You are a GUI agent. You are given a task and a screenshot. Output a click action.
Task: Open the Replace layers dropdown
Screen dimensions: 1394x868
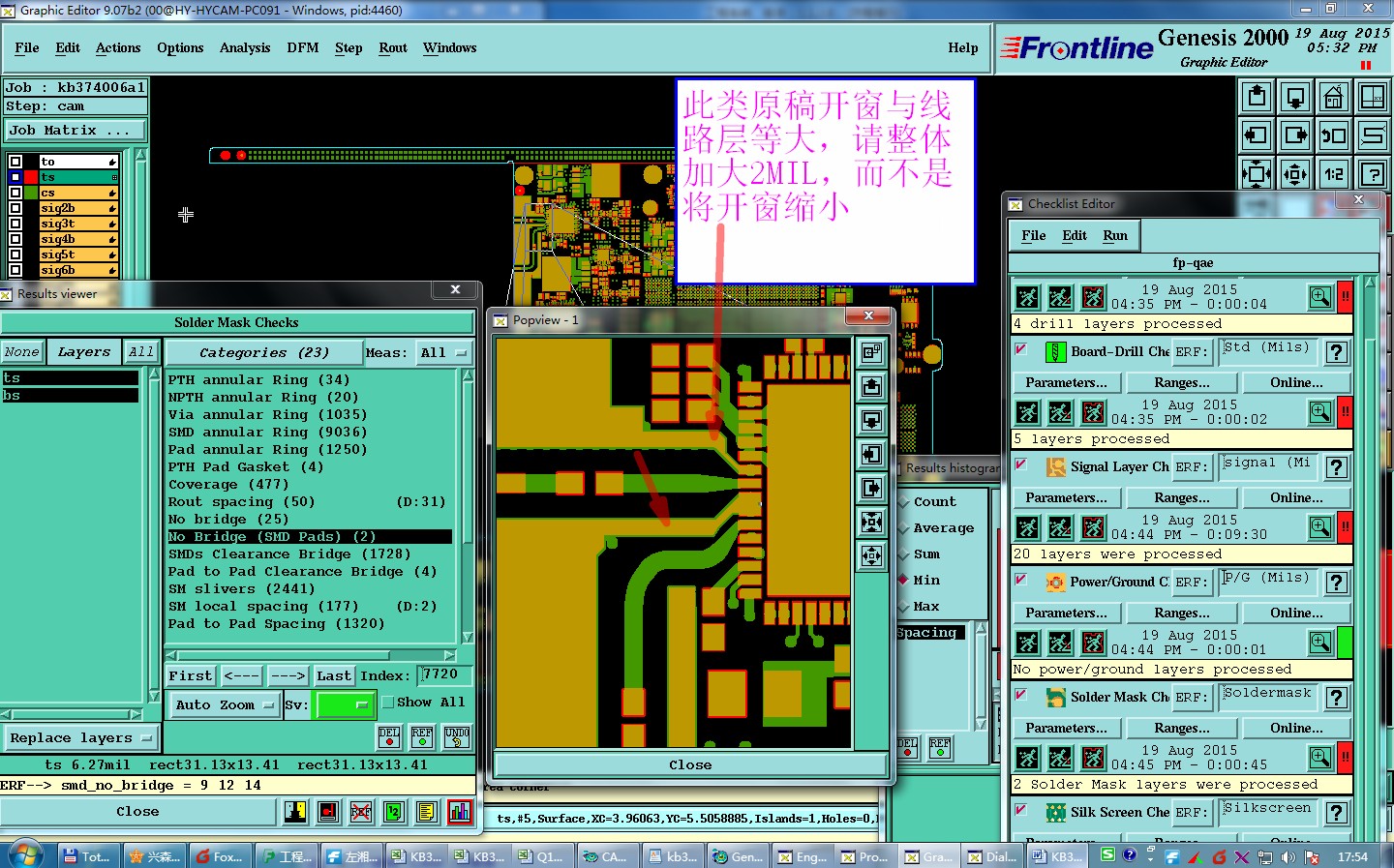pos(80,738)
